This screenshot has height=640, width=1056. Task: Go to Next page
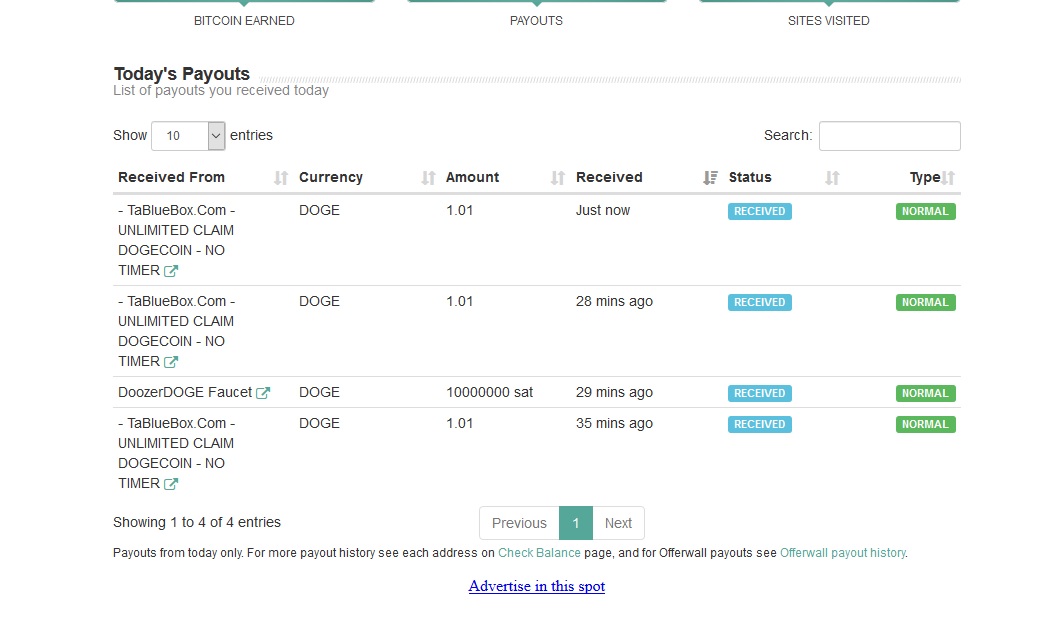[x=618, y=523]
